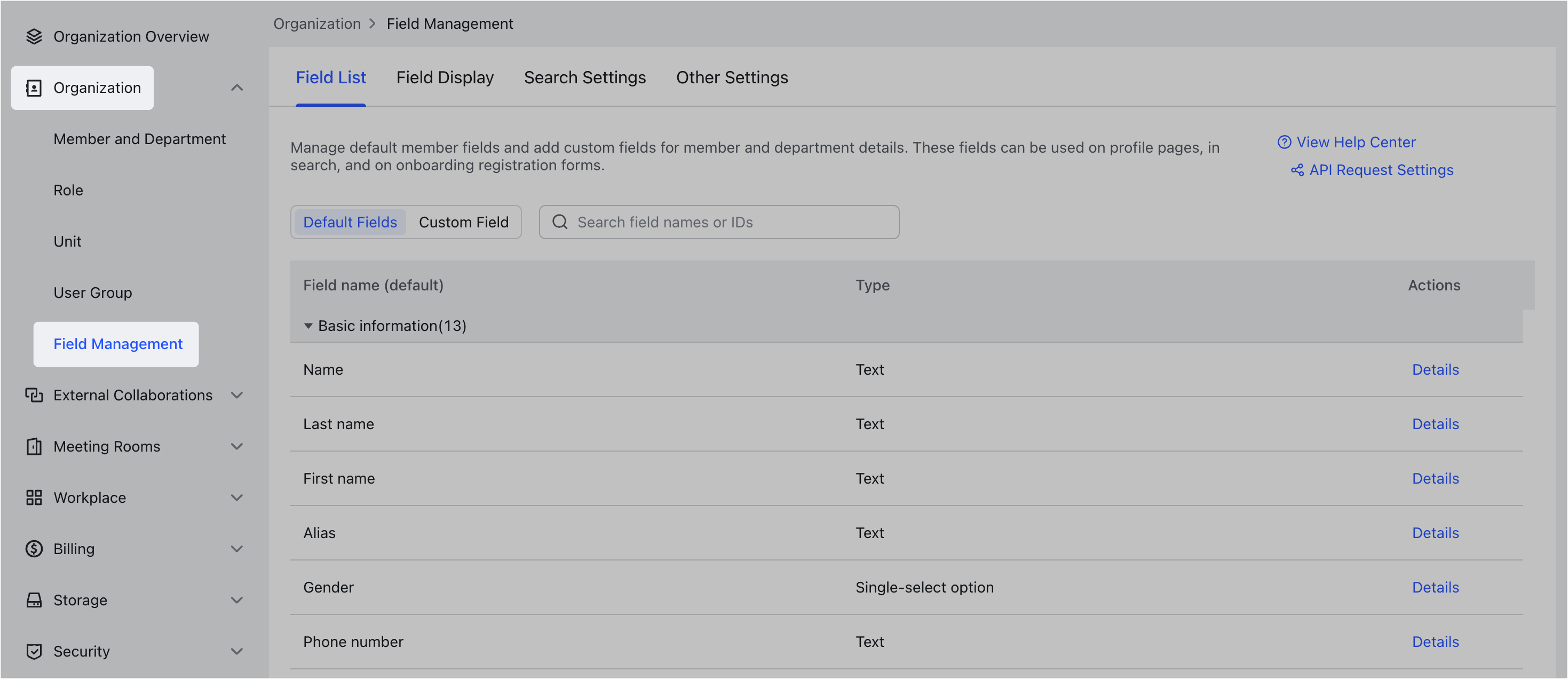
Task: Click the API Request Settings share icon
Action: coord(1297,170)
